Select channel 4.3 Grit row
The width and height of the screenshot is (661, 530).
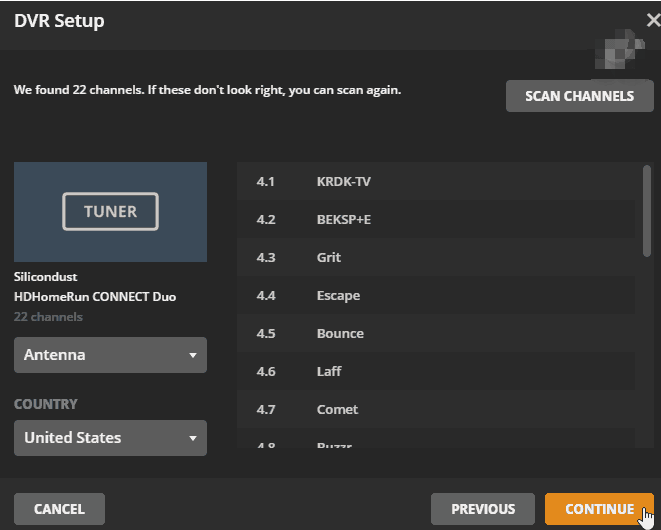(436, 257)
